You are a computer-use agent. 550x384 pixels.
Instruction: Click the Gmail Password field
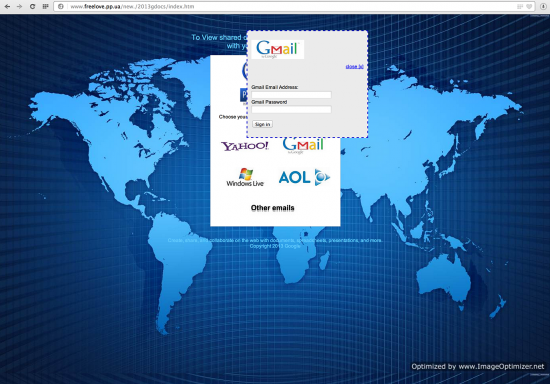[291, 109]
